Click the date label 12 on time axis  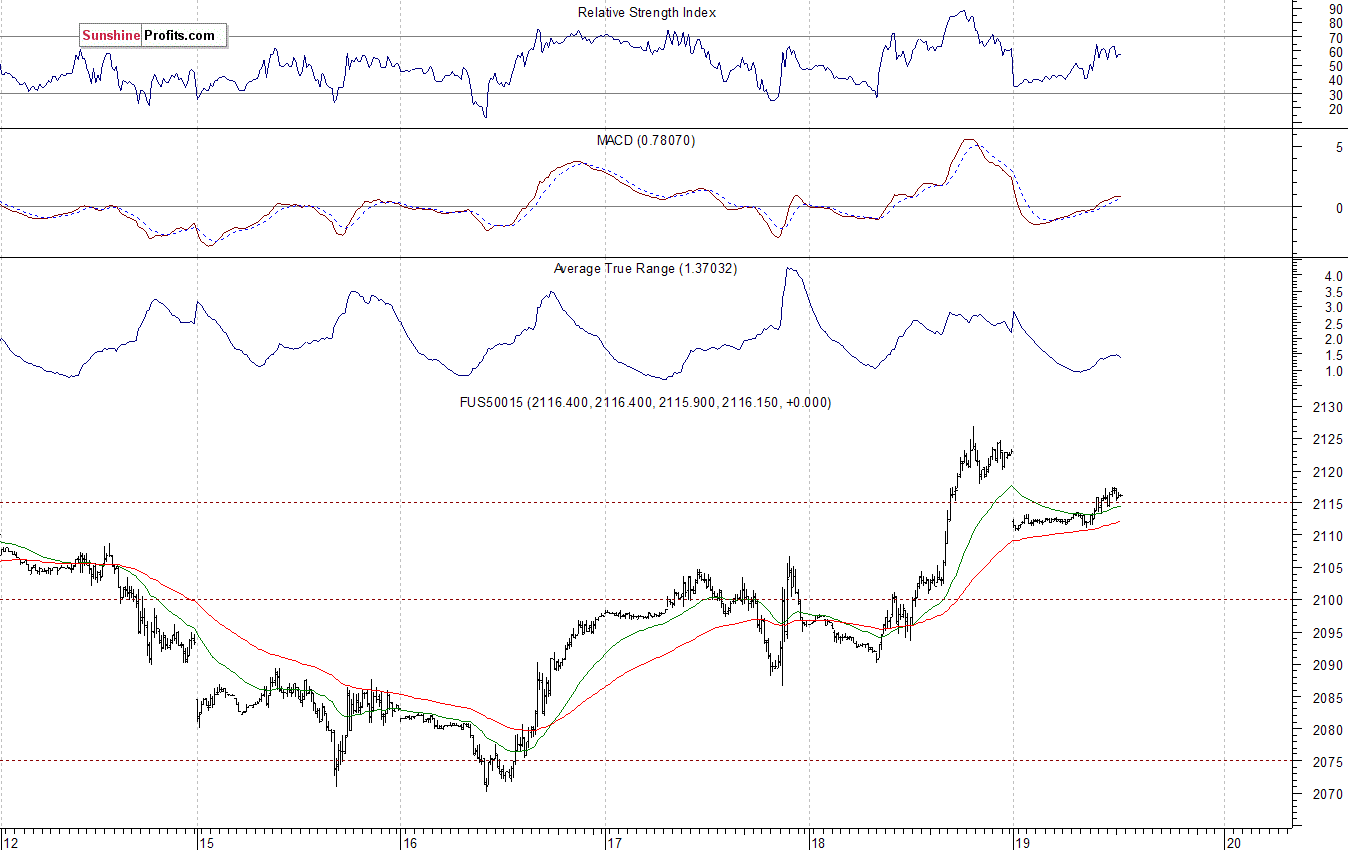click(10, 842)
